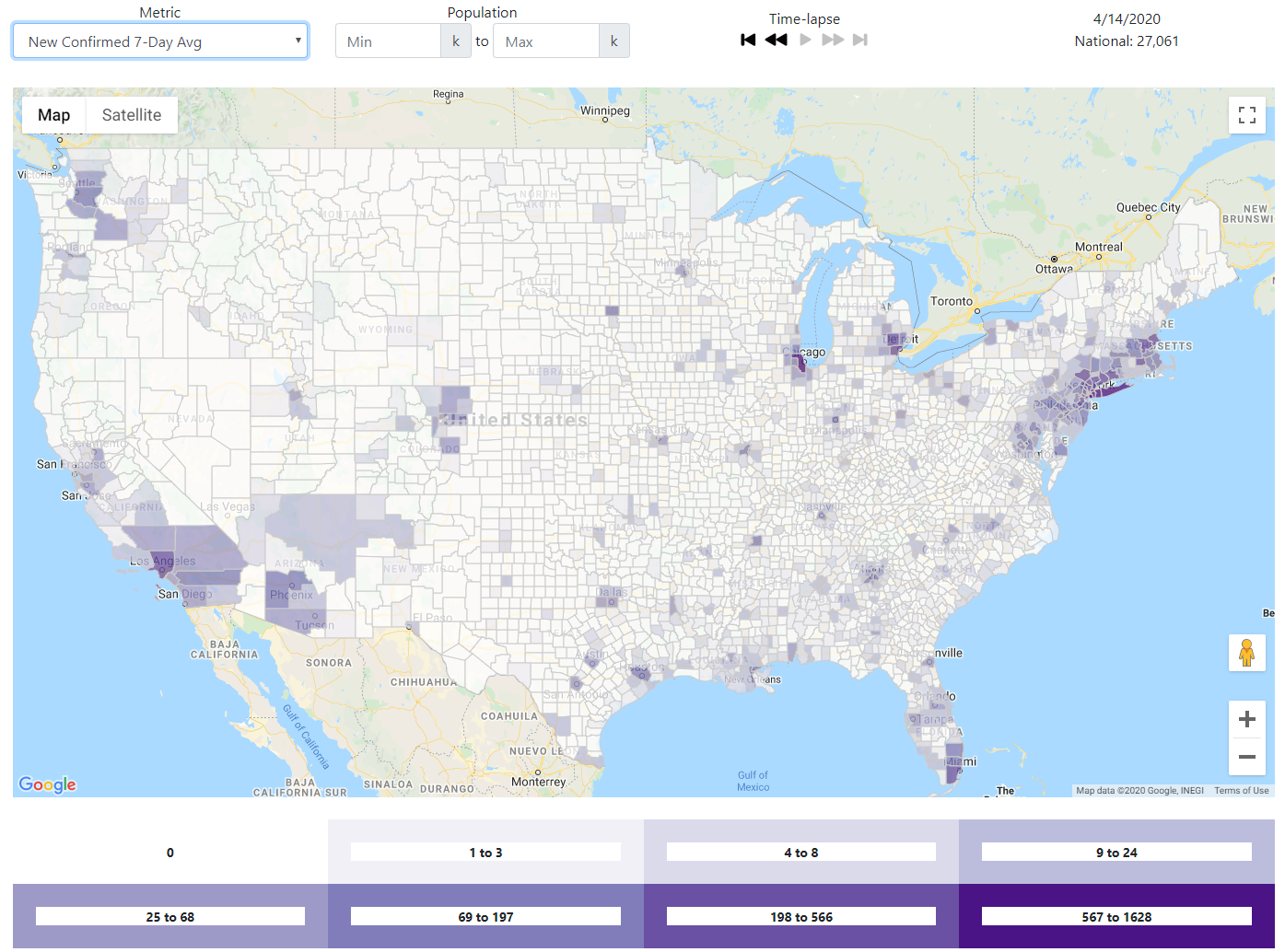Select the 198 to 566 legend swatch
The width and height of the screenshot is (1285, 952).
point(801,917)
